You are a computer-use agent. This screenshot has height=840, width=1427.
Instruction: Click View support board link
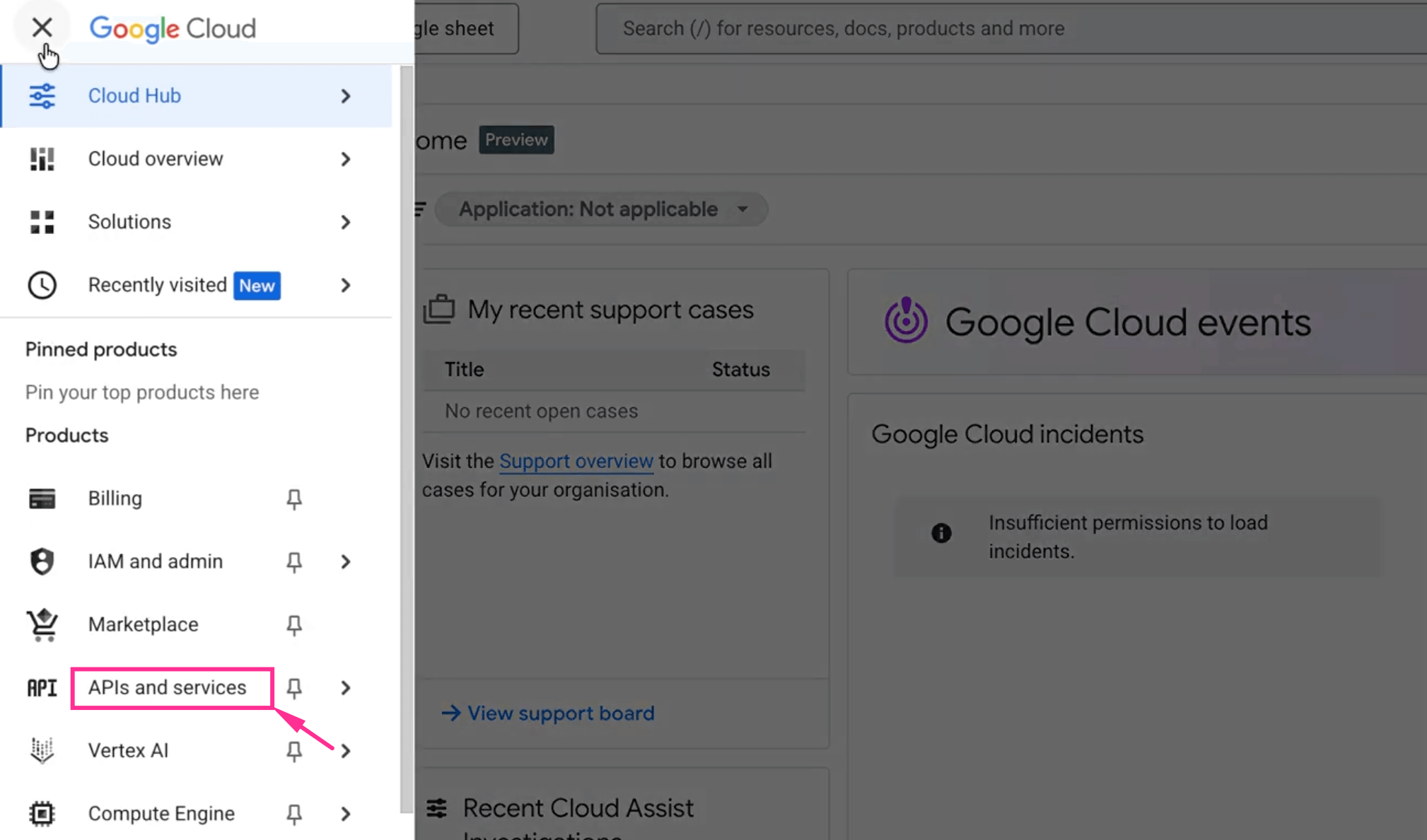[548, 713]
